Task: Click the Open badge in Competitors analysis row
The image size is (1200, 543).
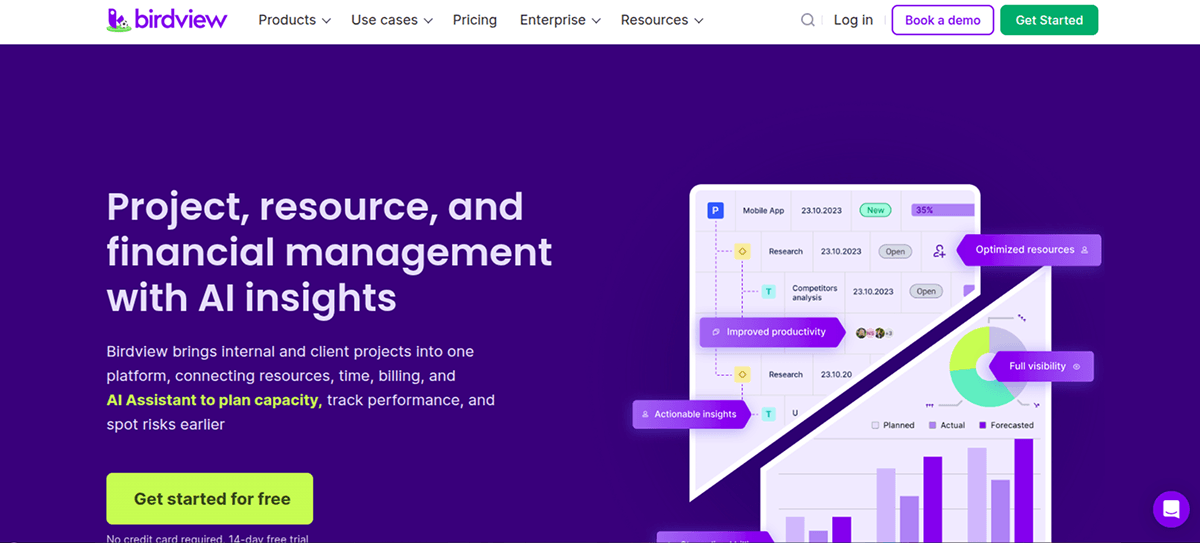Action: tap(927, 292)
